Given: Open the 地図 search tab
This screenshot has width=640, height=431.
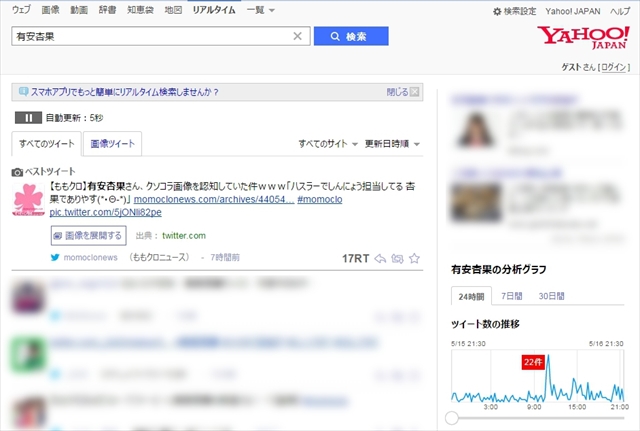Looking at the screenshot, I should [173, 10].
